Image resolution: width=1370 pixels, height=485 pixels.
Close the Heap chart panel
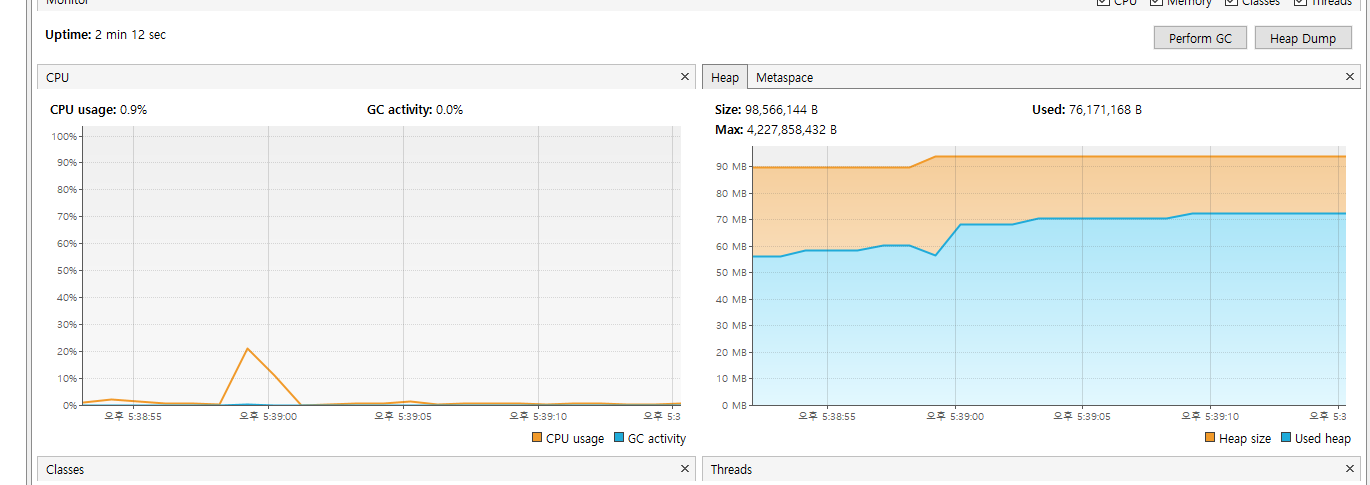[x=1351, y=77]
